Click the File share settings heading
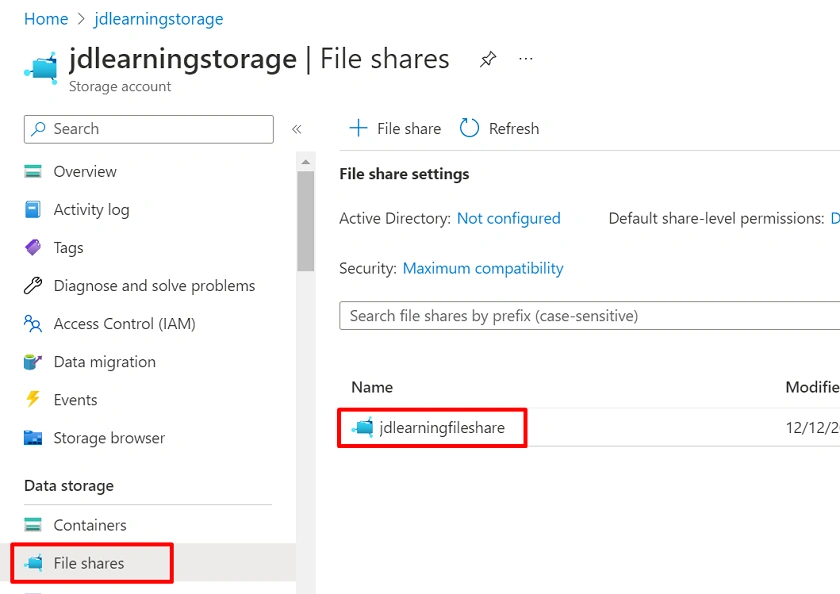Viewport: 840px width, 594px height. click(404, 174)
